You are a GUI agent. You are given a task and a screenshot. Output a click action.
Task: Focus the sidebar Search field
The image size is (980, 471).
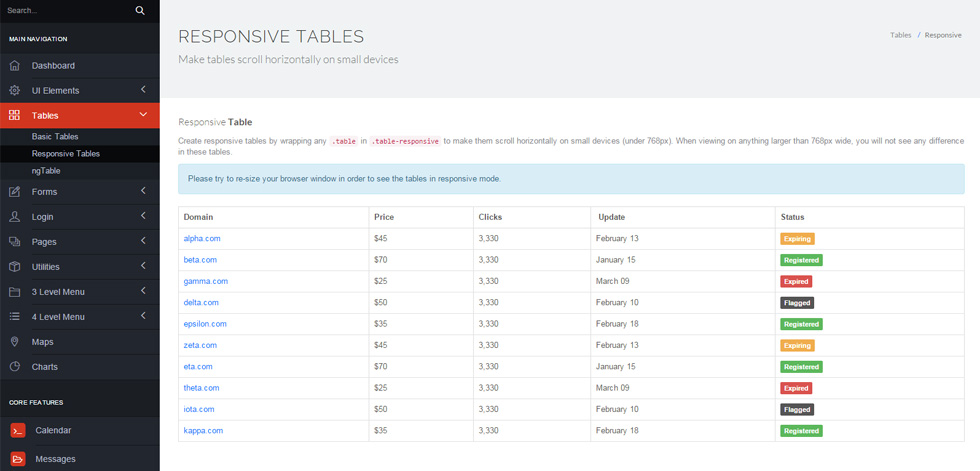[x=66, y=11]
